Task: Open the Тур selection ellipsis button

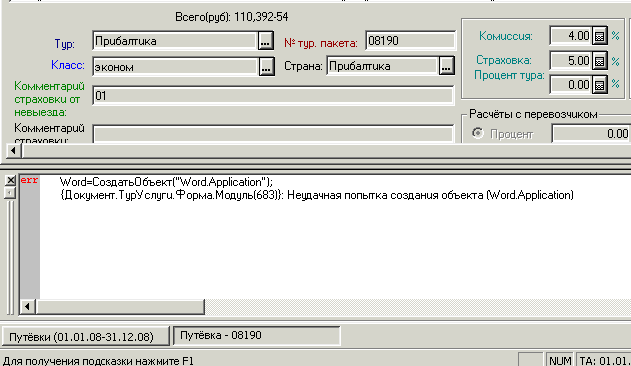Action: tap(266, 41)
